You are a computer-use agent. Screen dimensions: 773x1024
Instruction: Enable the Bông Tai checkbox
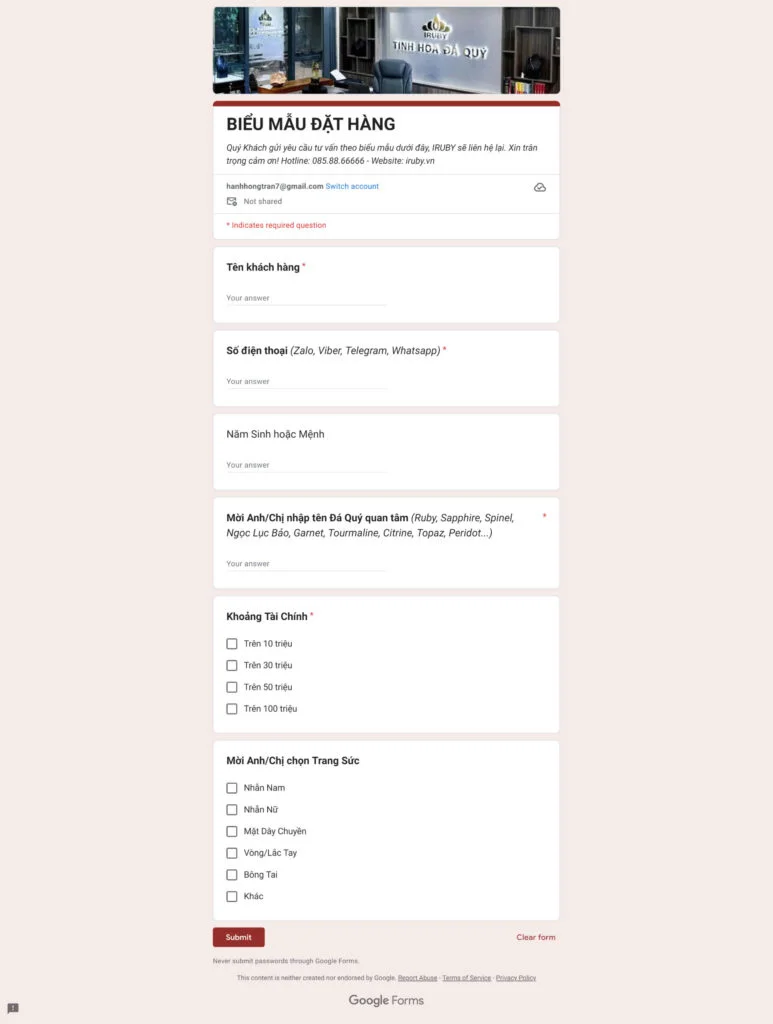tap(232, 875)
